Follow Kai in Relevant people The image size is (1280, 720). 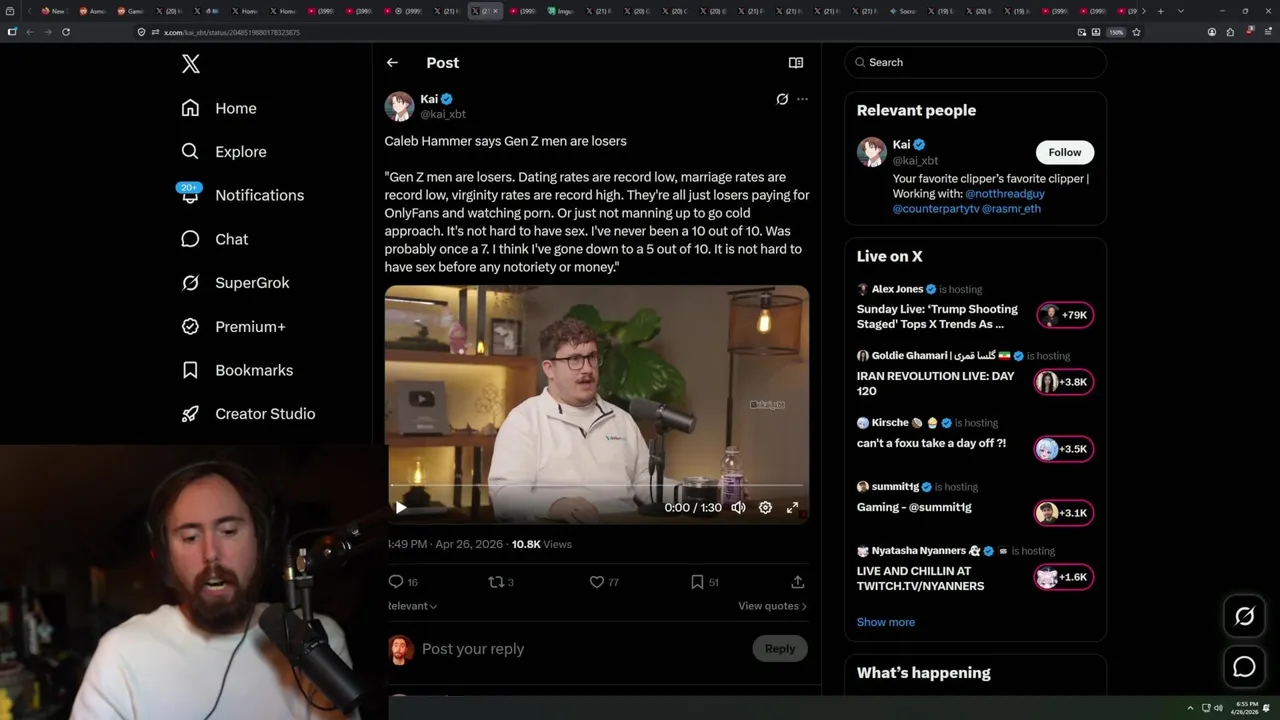click(1065, 152)
